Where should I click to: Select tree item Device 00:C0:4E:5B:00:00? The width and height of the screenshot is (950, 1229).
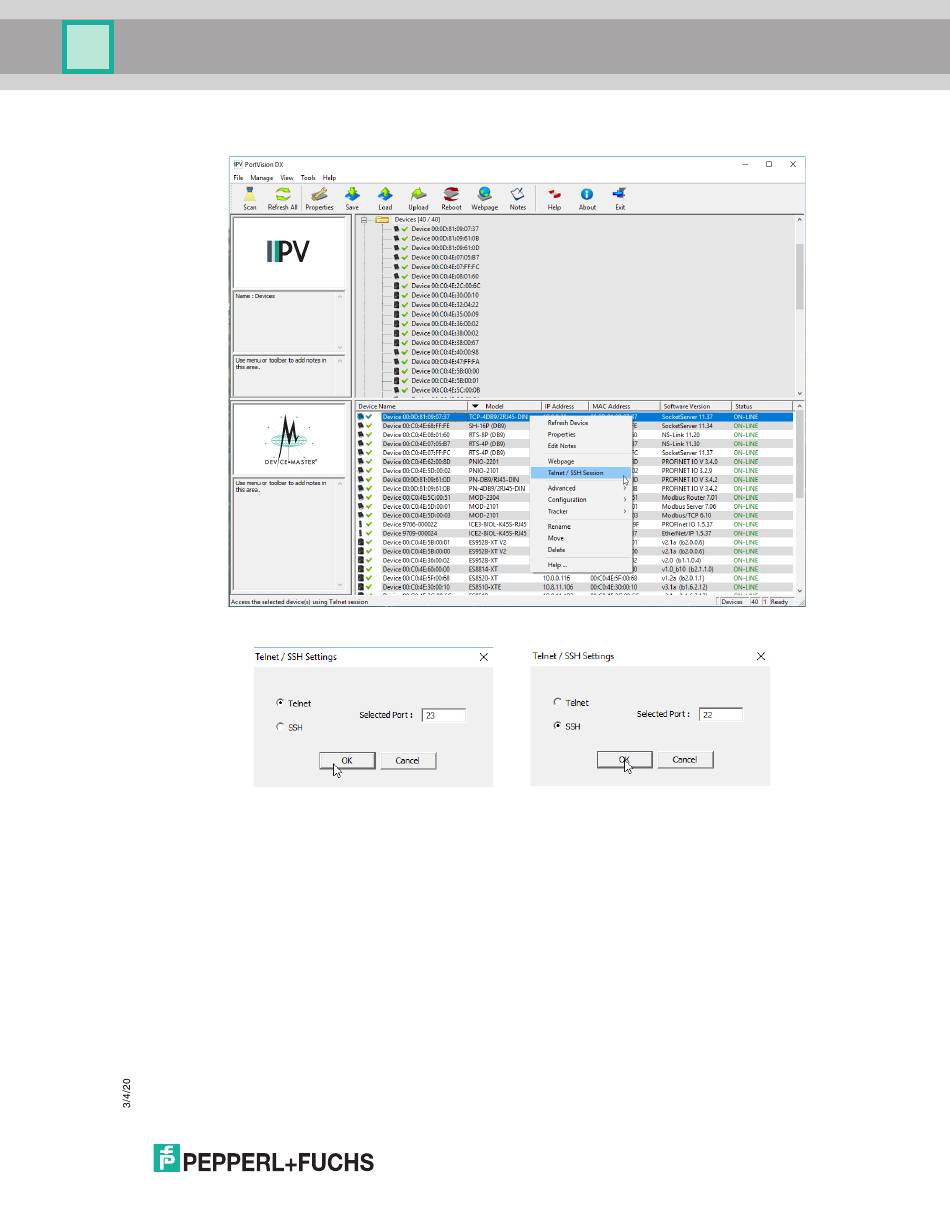point(445,371)
